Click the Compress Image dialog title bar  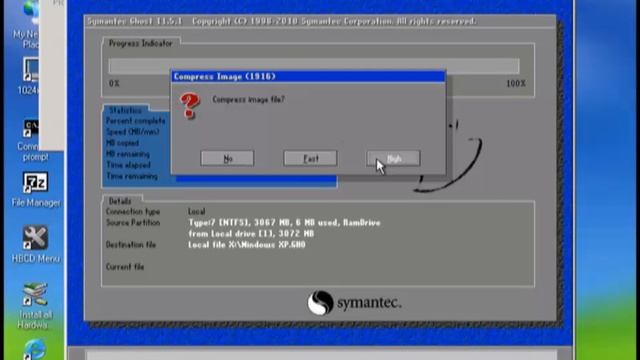[308, 76]
